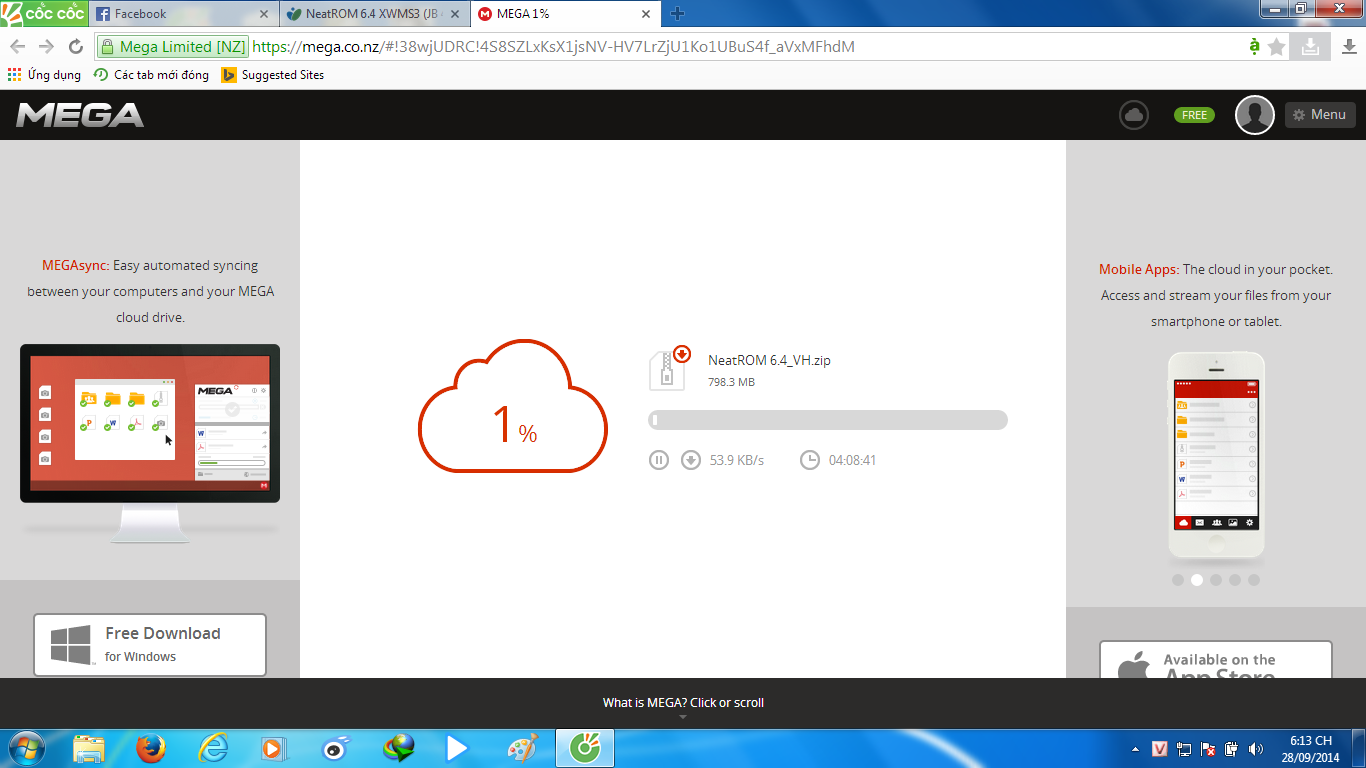Image resolution: width=1366 pixels, height=768 pixels.
Task: Open the orange media player taskbar icon
Action: 272,748
